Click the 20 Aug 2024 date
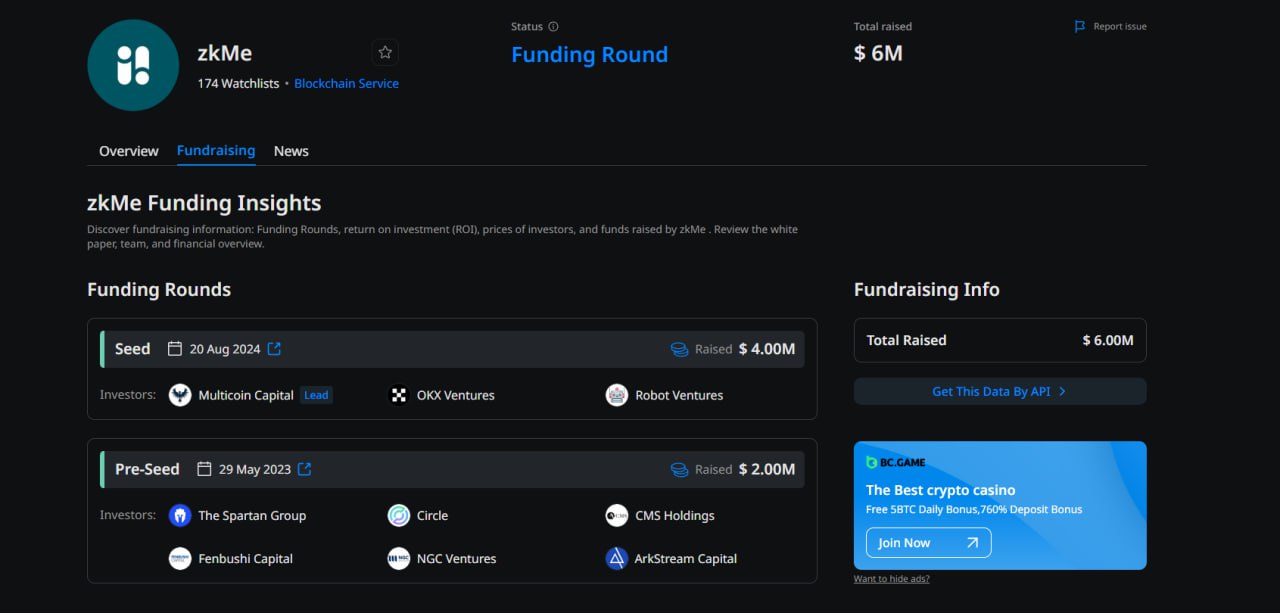The width and height of the screenshot is (1280, 613). (225, 349)
